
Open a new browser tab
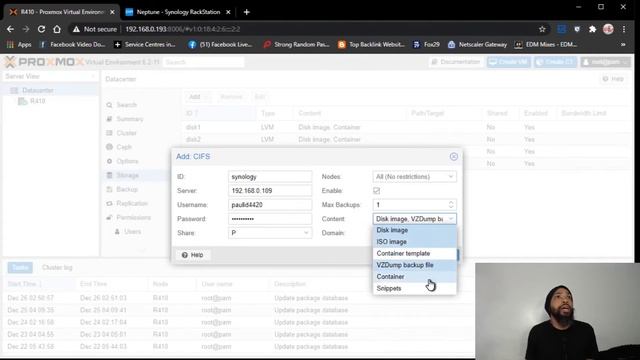[x=246, y=12]
